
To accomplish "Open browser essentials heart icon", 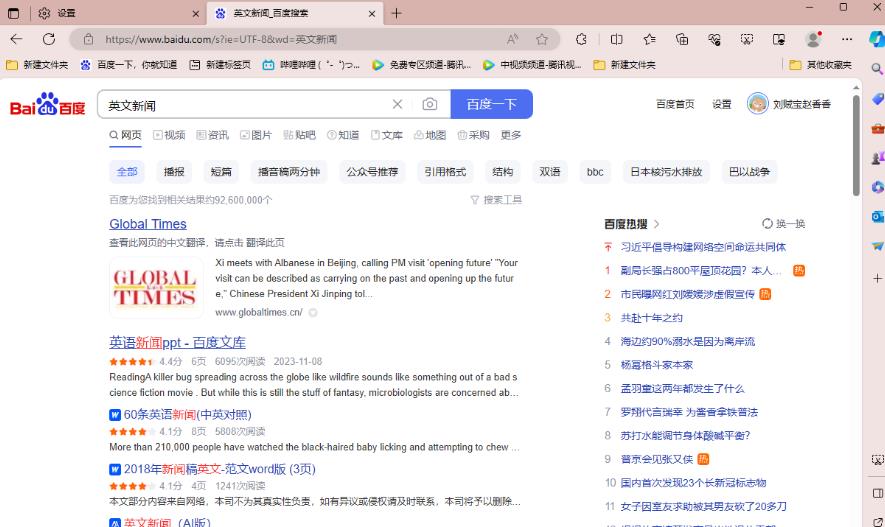I will 715,39.
